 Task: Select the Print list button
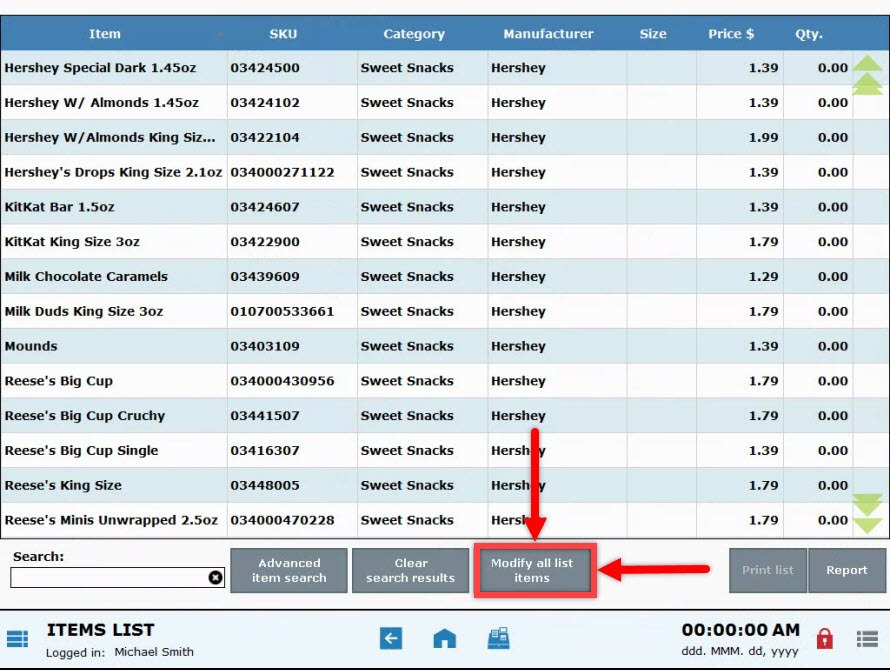(x=767, y=570)
